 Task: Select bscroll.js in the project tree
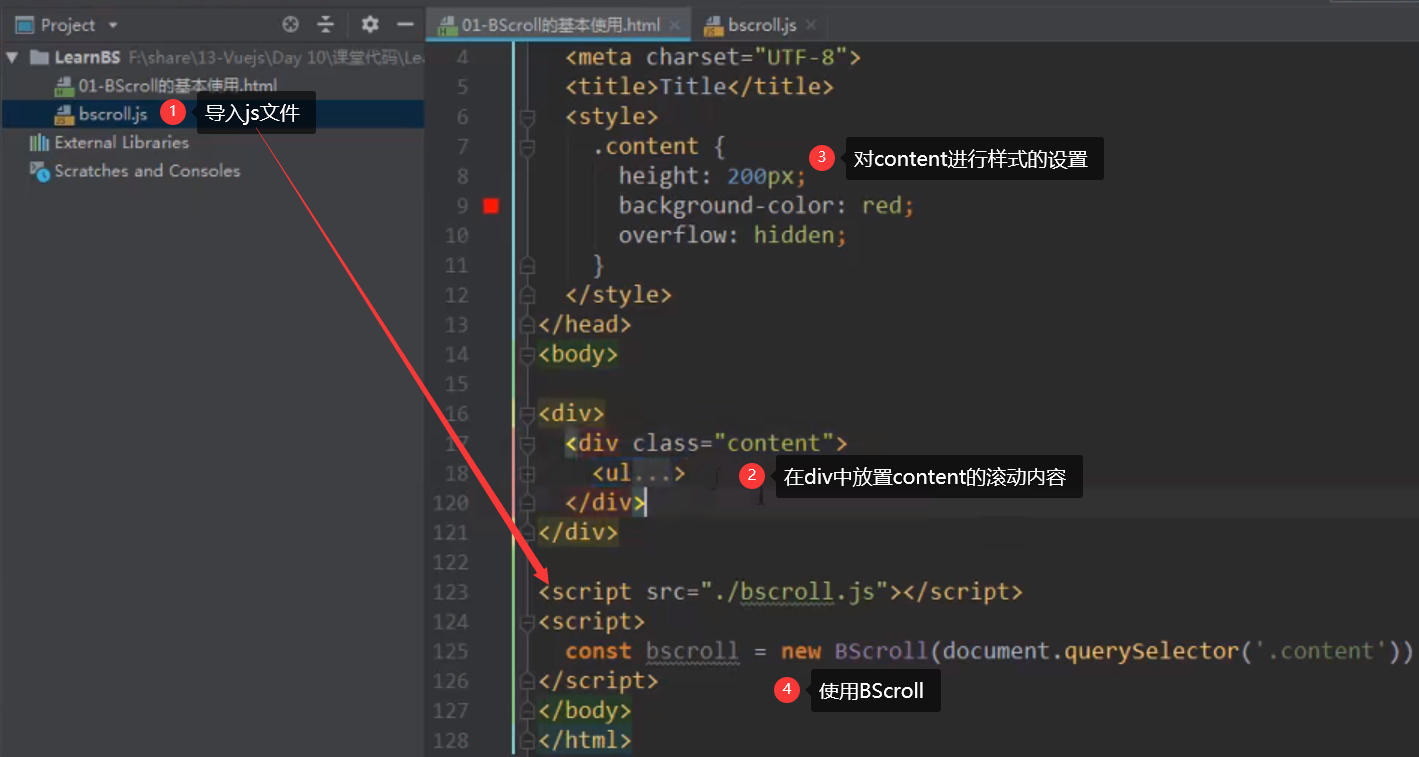[113, 114]
